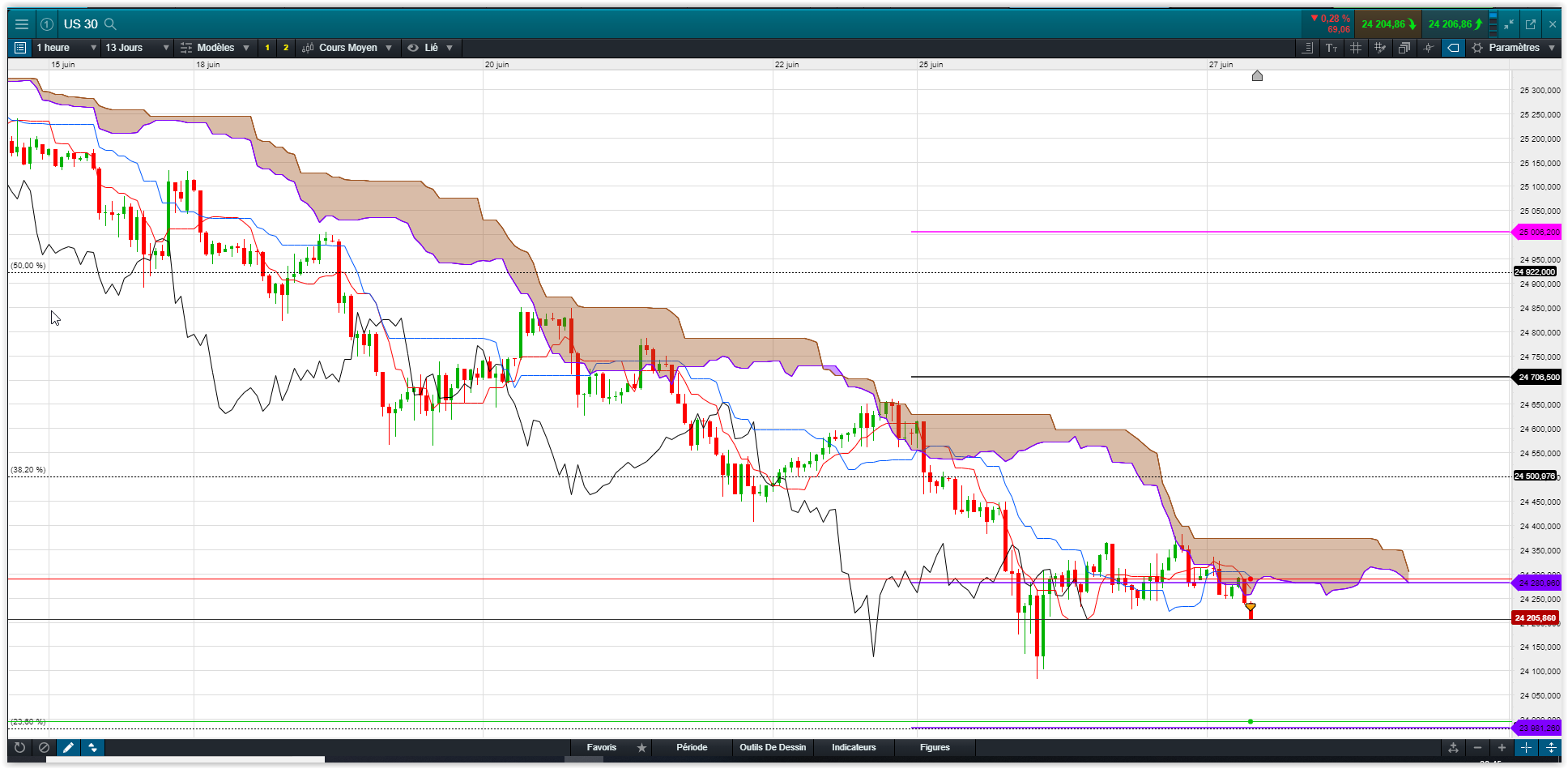Click the magenta 25 006,200 price level label
This screenshot has width=1568, height=769.
[1537, 233]
